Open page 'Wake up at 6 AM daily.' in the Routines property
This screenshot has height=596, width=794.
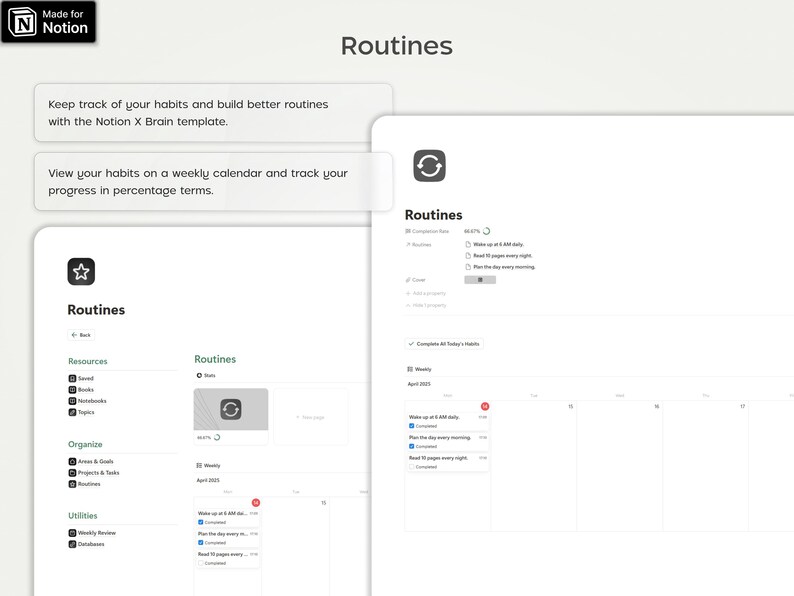(x=495, y=244)
